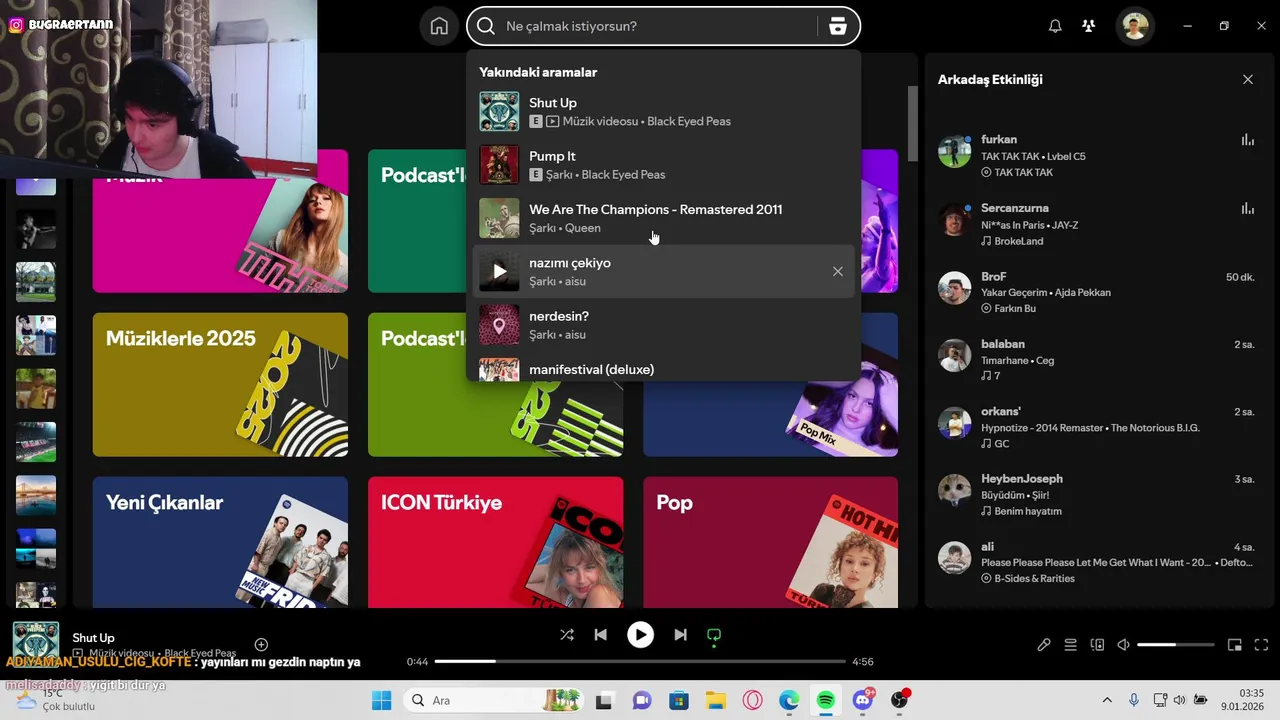Image resolution: width=1280 pixels, height=720 pixels.
Task: Open the weather widget showing 15°C
Action: (x=57, y=700)
